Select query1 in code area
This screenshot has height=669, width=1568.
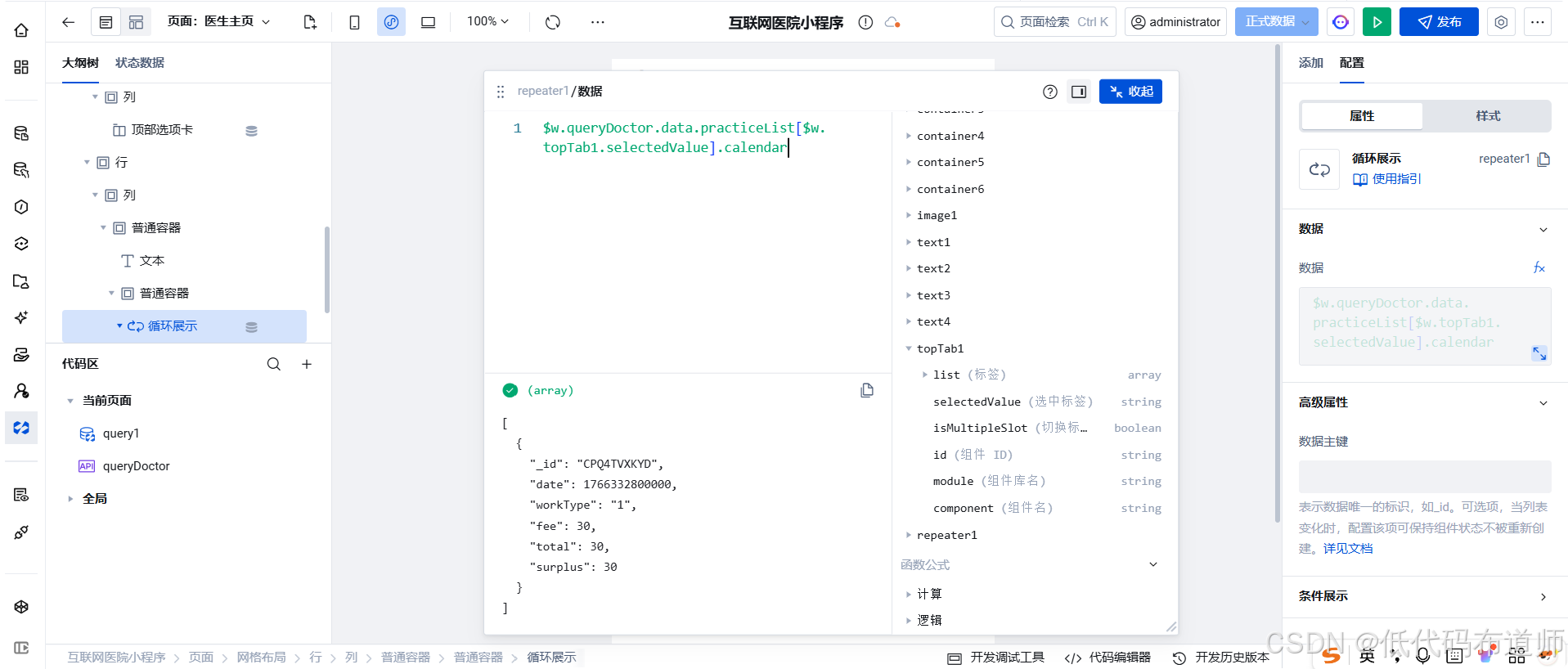121,433
